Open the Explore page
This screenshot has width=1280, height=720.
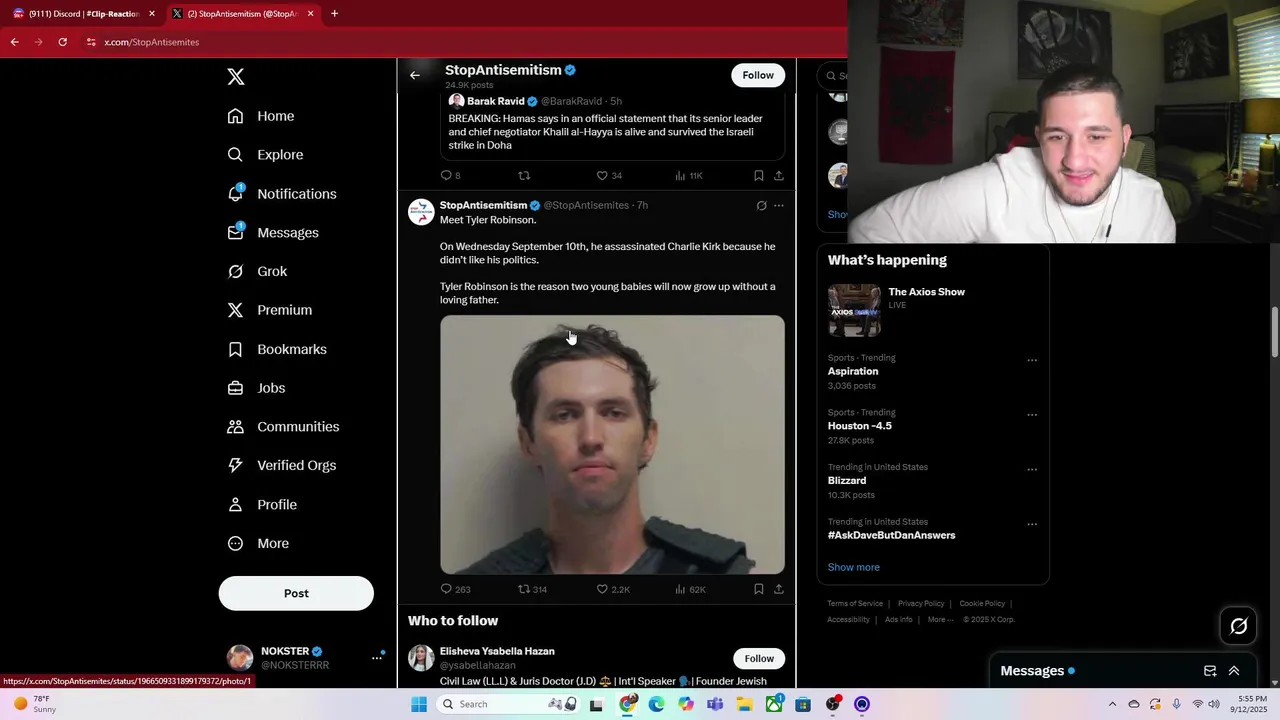[x=265, y=155]
